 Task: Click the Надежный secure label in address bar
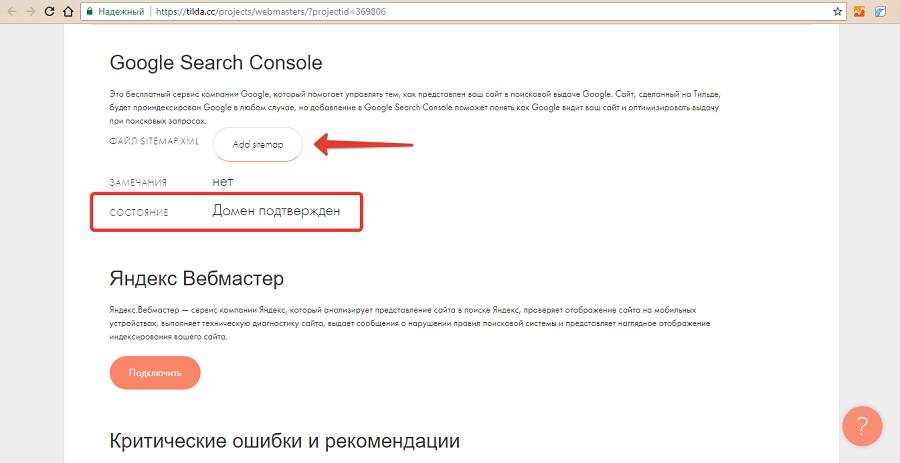[121, 11]
